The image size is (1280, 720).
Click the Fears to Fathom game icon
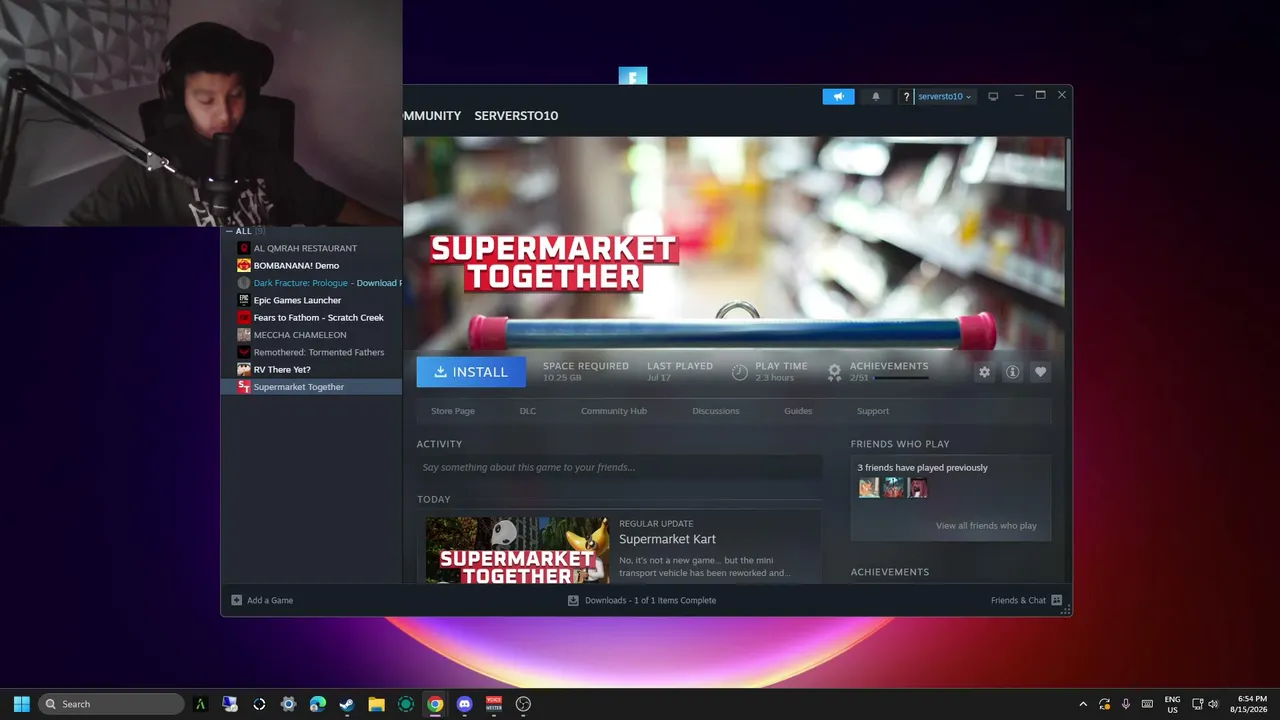tap(244, 318)
